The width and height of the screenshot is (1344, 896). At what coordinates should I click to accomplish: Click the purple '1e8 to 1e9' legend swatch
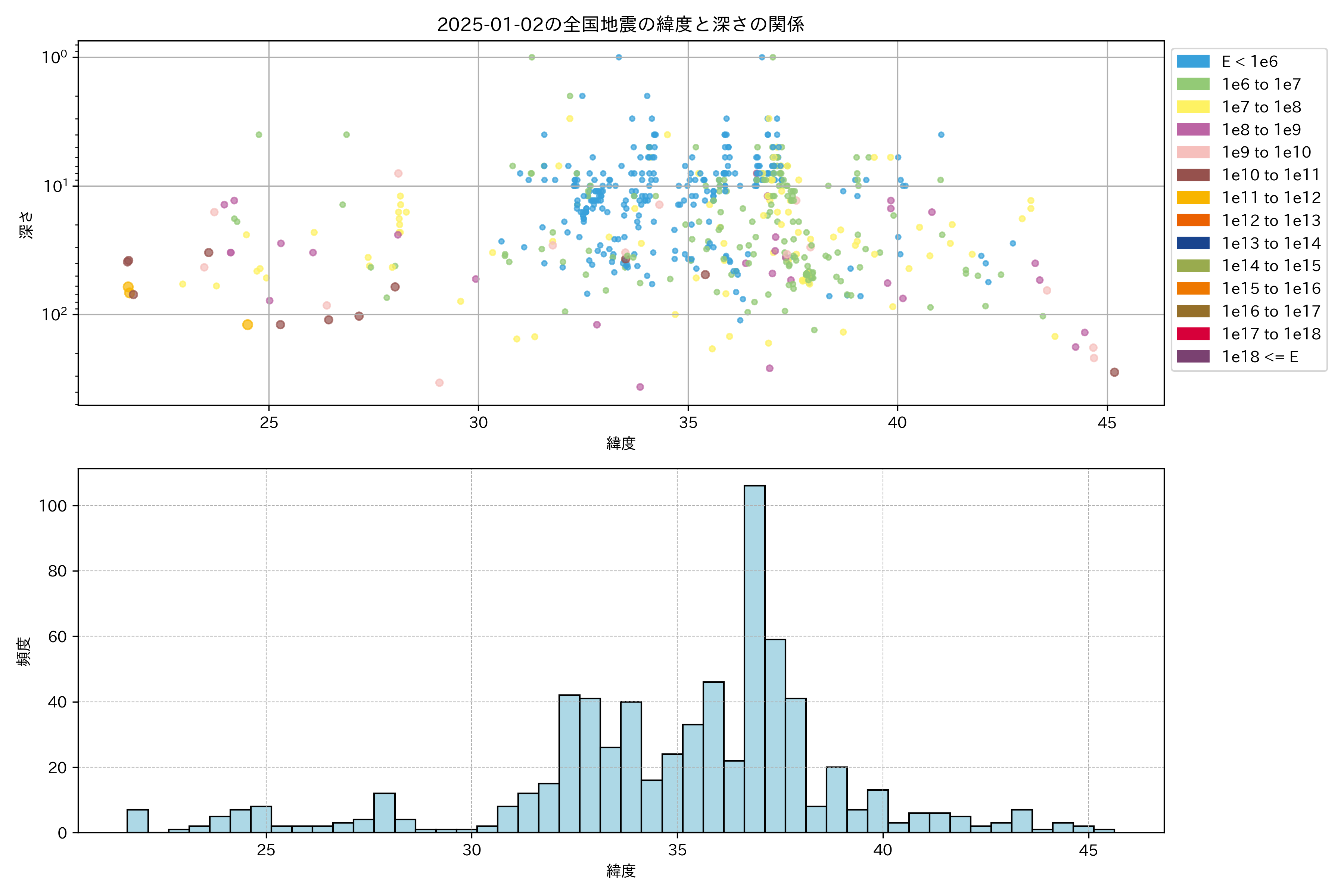coord(1193,130)
